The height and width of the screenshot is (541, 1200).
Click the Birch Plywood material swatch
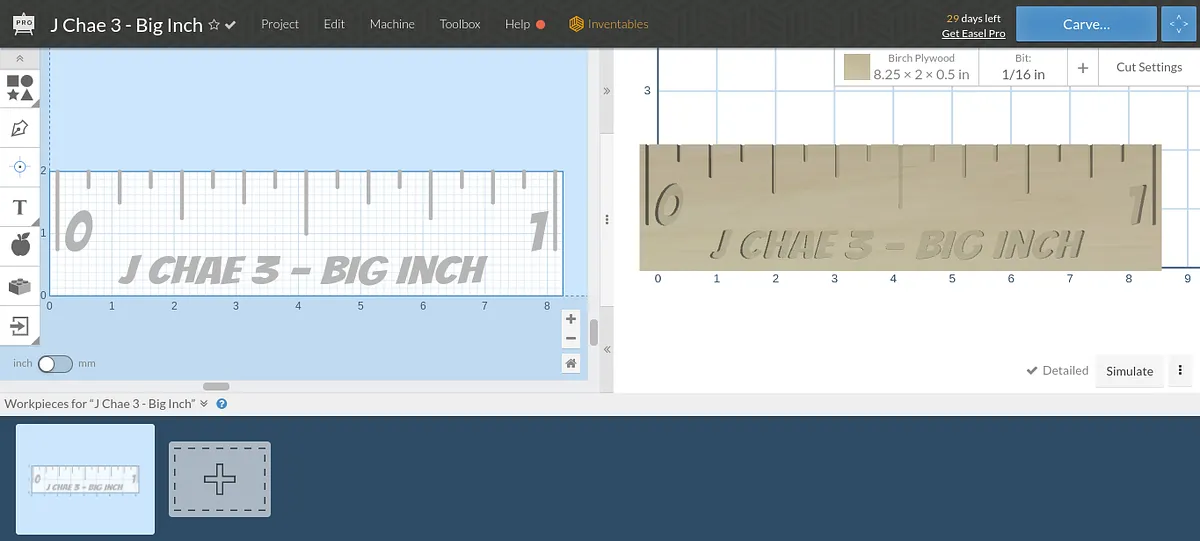coord(856,67)
